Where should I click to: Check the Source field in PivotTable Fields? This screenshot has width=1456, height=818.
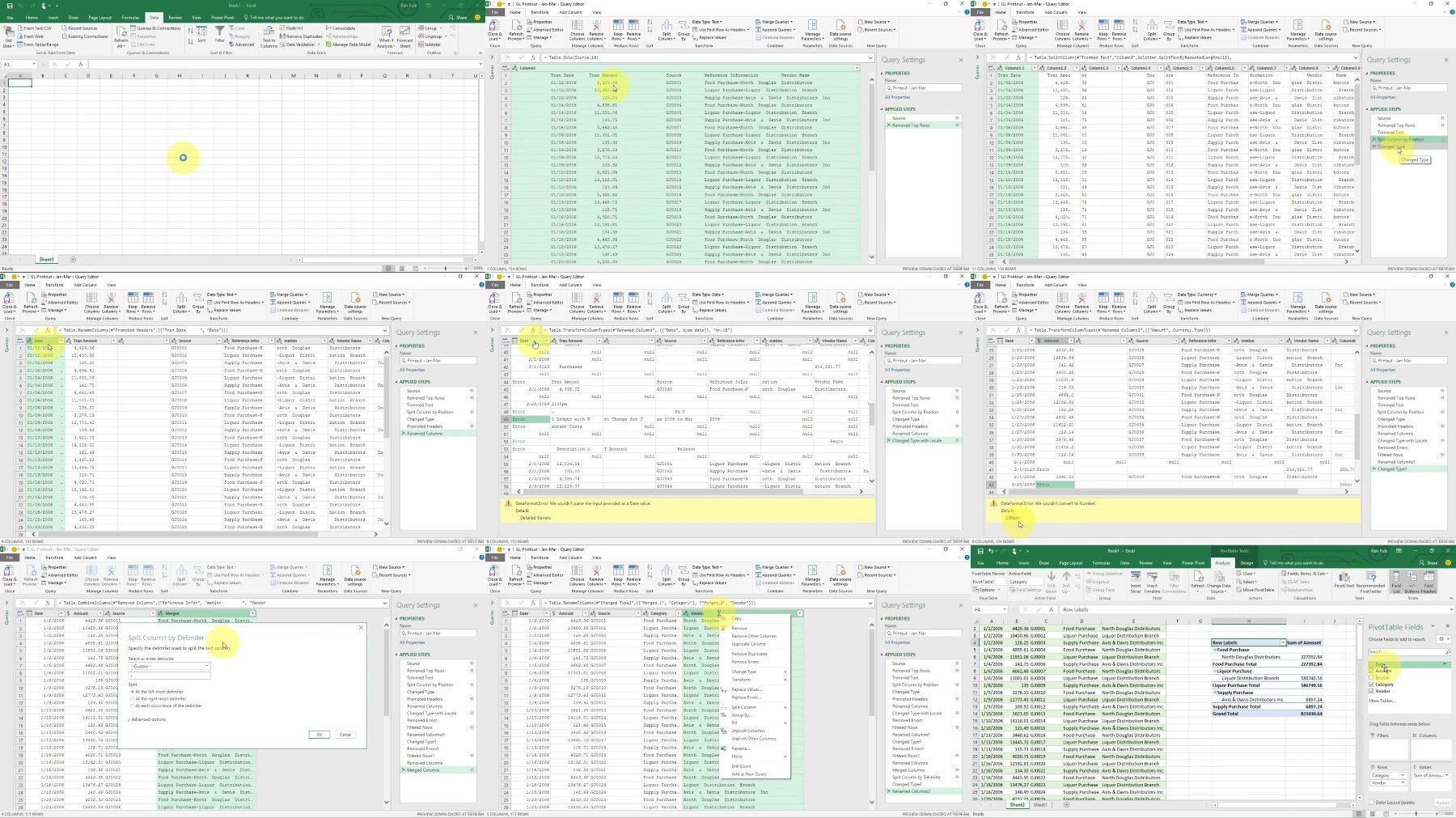click(x=1371, y=678)
